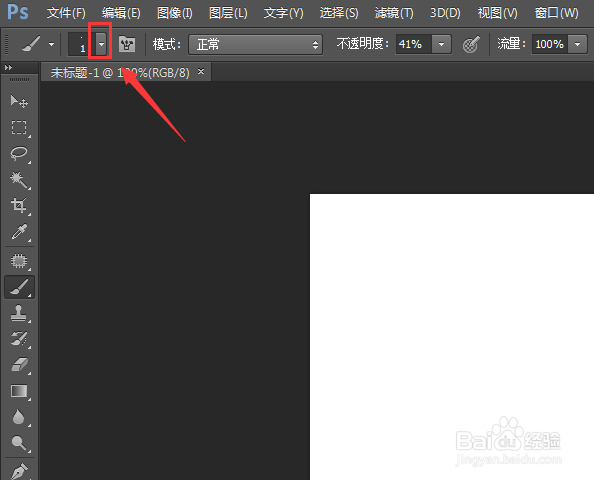The image size is (594, 480).
Task: Select the Crop tool
Action: [19, 205]
